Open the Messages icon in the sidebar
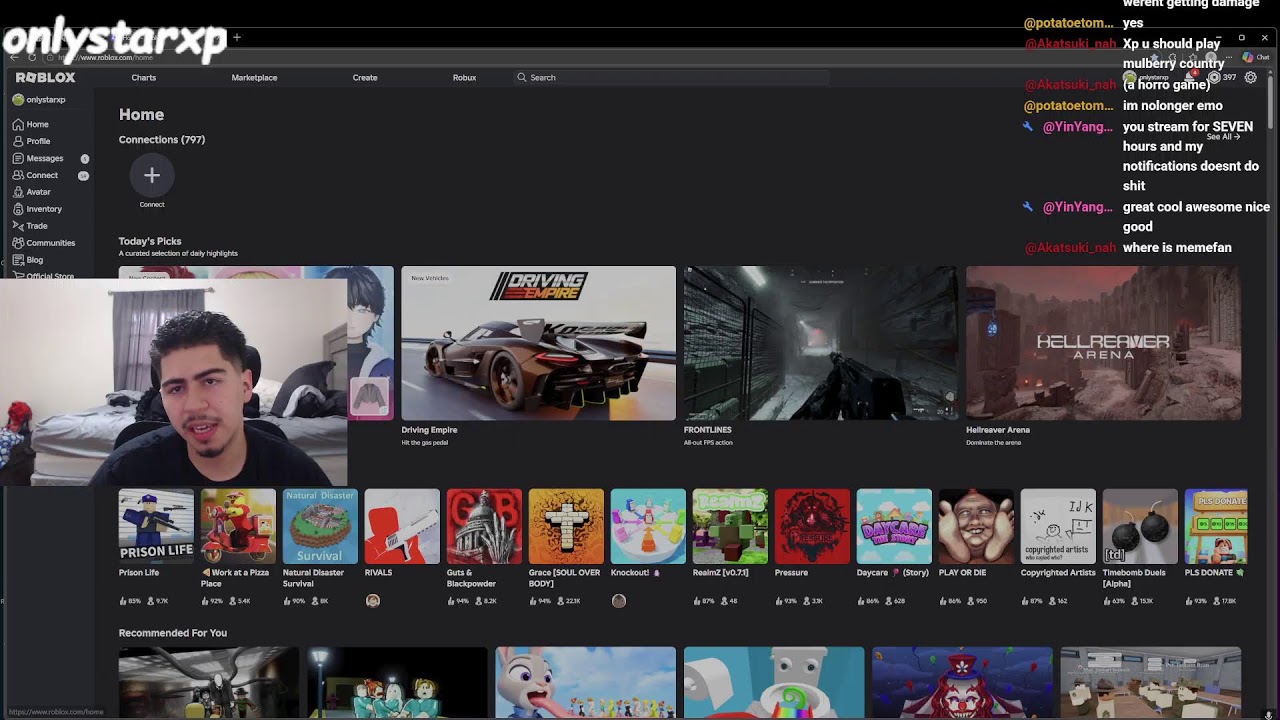Viewport: 1280px width, 720px height. pyautogui.click(x=18, y=158)
